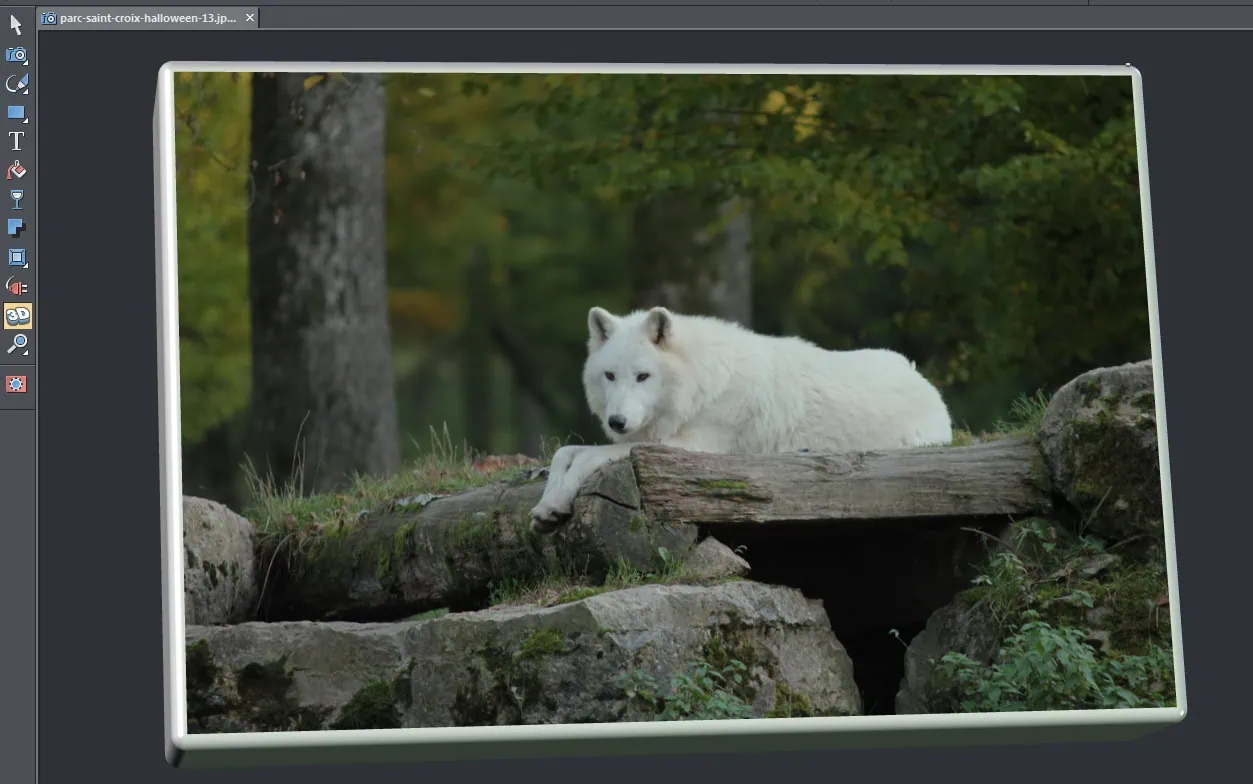
Task: Pick the Fill bucket tool
Action: (x=17, y=170)
